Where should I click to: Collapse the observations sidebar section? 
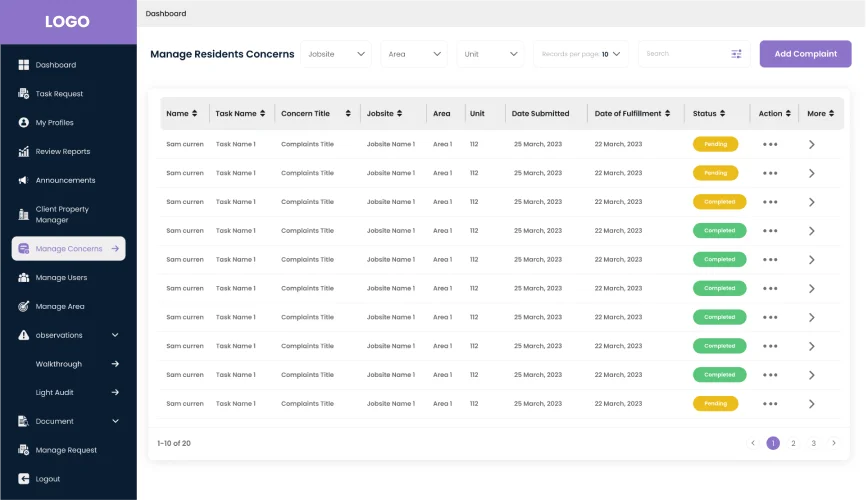tap(115, 335)
